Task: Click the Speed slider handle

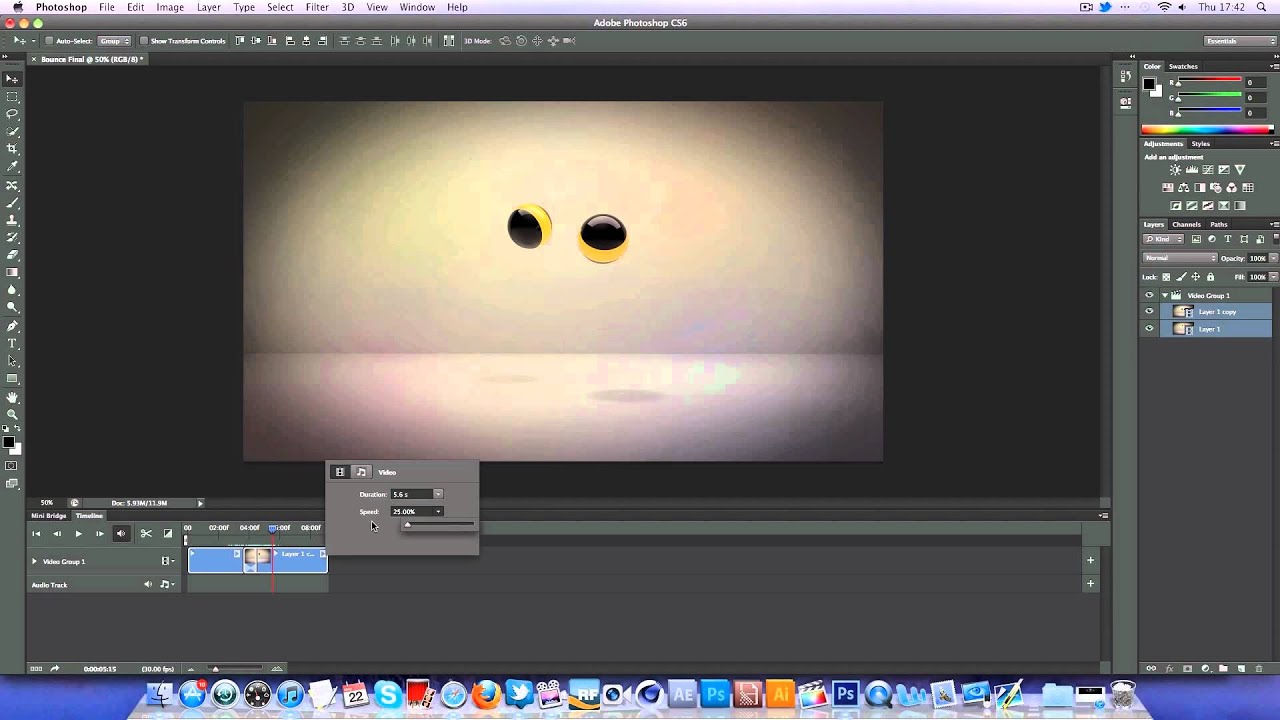Action: pos(407,525)
